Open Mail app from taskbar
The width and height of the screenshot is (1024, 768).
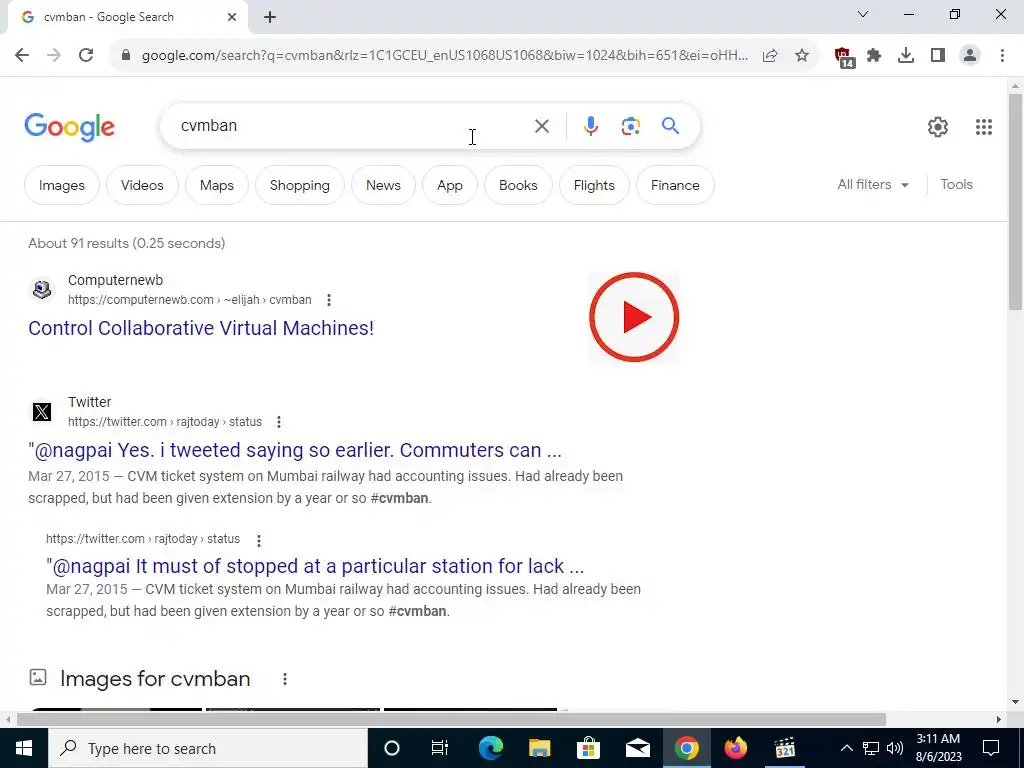(x=637, y=748)
